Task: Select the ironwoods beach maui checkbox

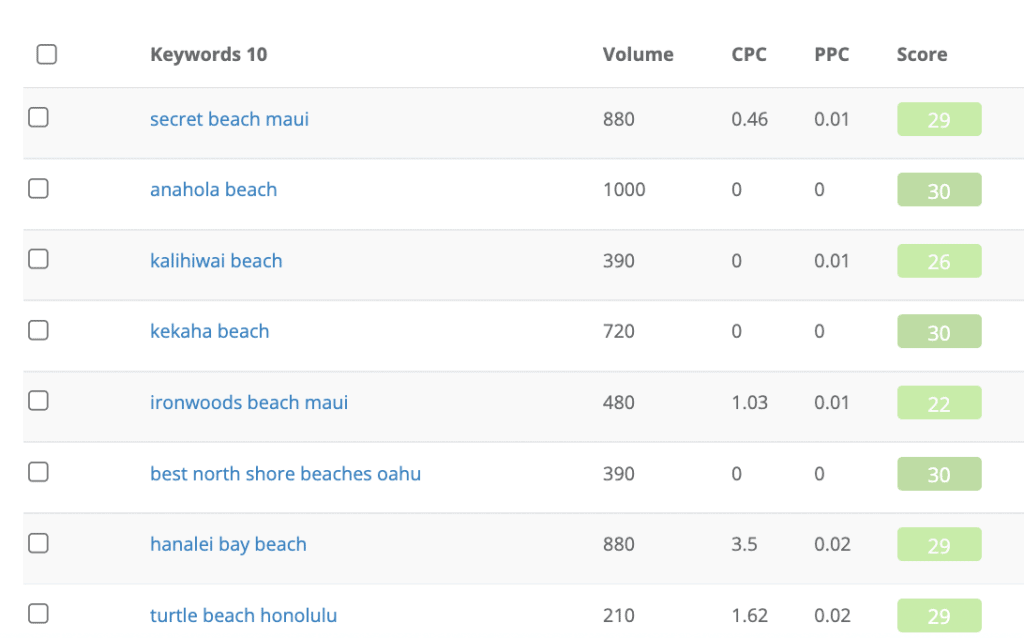Action: pos(38,401)
